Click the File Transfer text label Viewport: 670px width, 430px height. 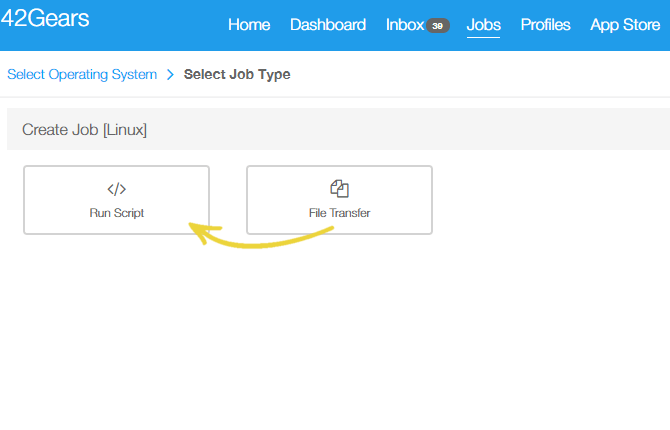339,213
